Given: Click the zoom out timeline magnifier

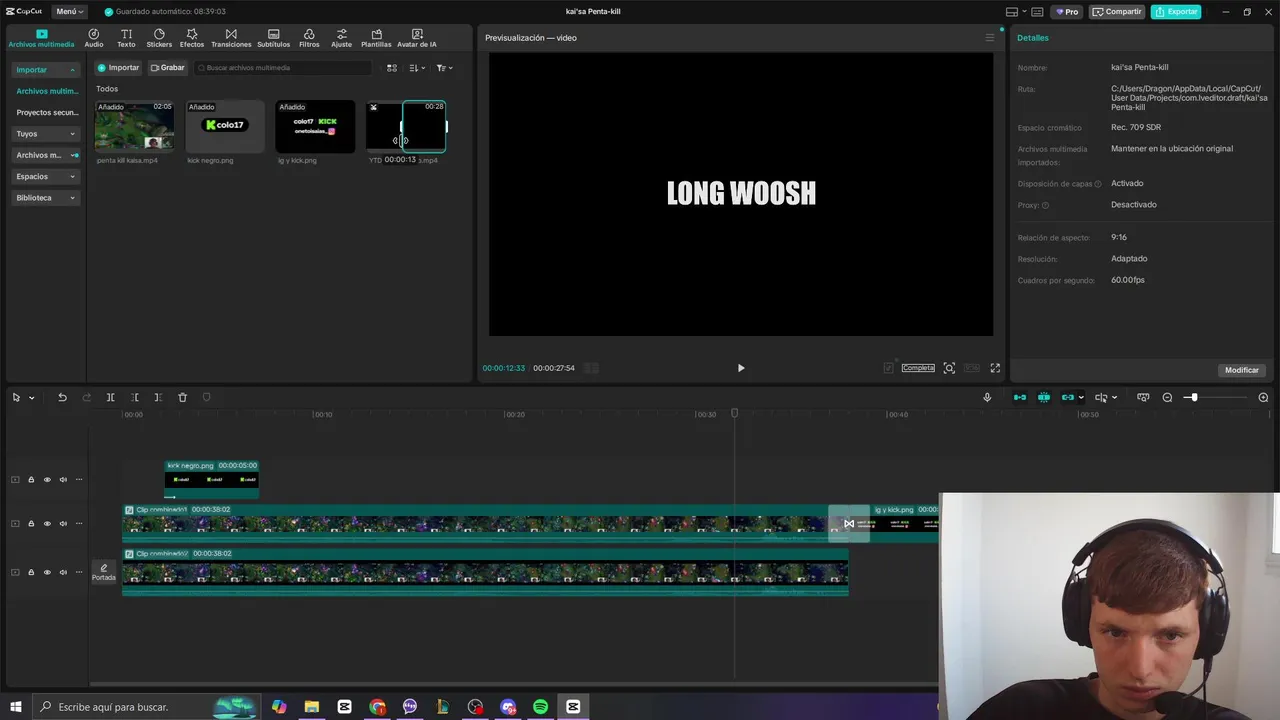Looking at the screenshot, I should [x=1167, y=397].
